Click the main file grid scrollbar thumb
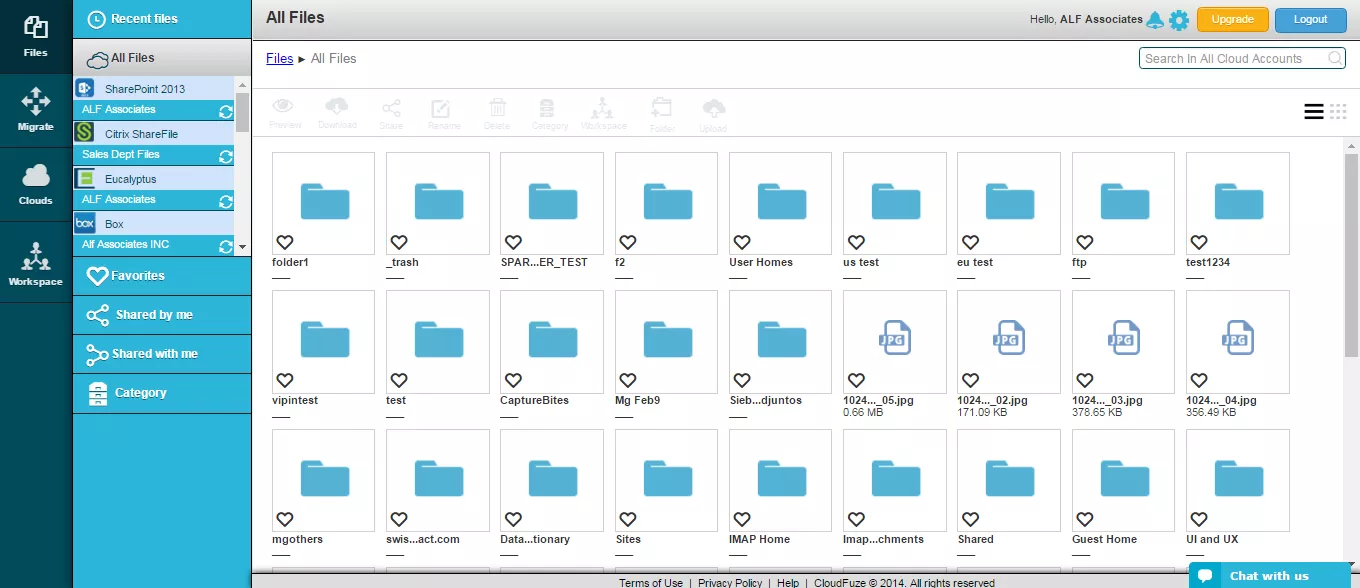The width and height of the screenshot is (1360, 588). pos(1351,255)
